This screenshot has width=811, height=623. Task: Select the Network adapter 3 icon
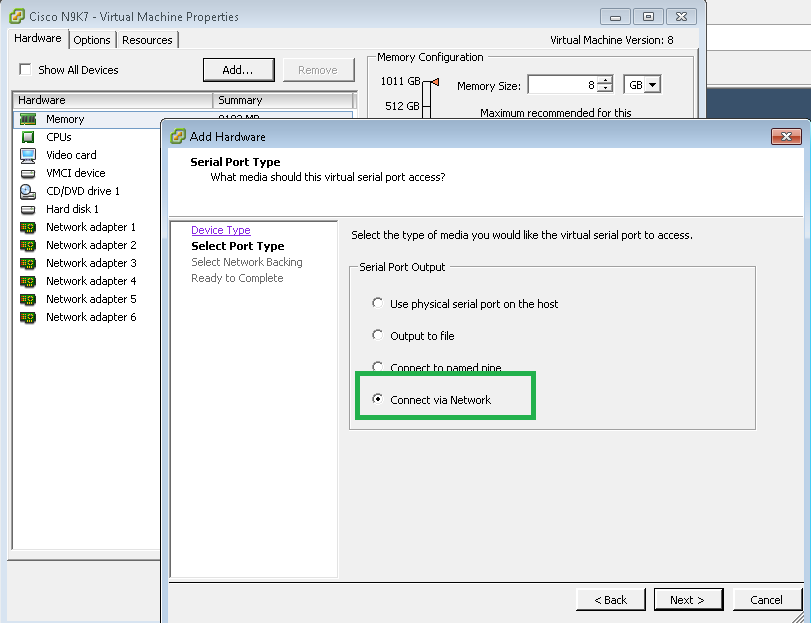28,263
